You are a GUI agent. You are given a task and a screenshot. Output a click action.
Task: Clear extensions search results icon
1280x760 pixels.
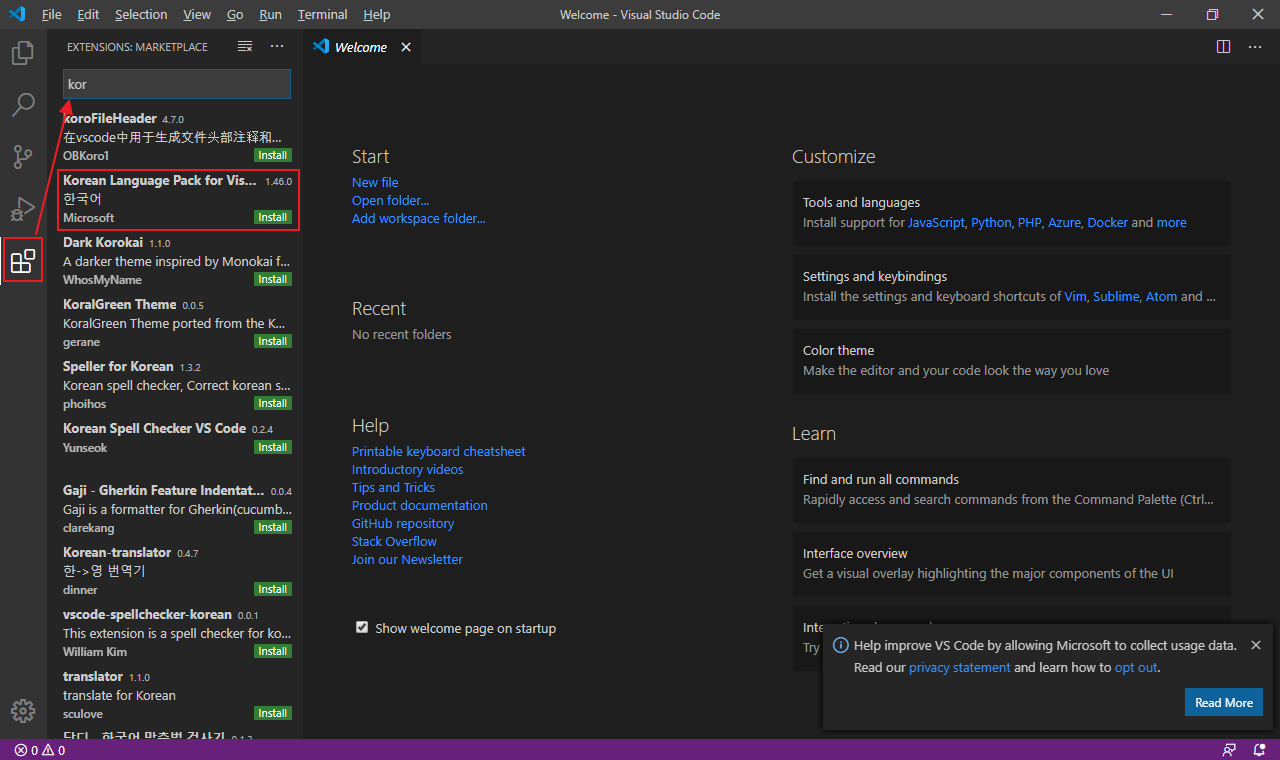[x=245, y=46]
